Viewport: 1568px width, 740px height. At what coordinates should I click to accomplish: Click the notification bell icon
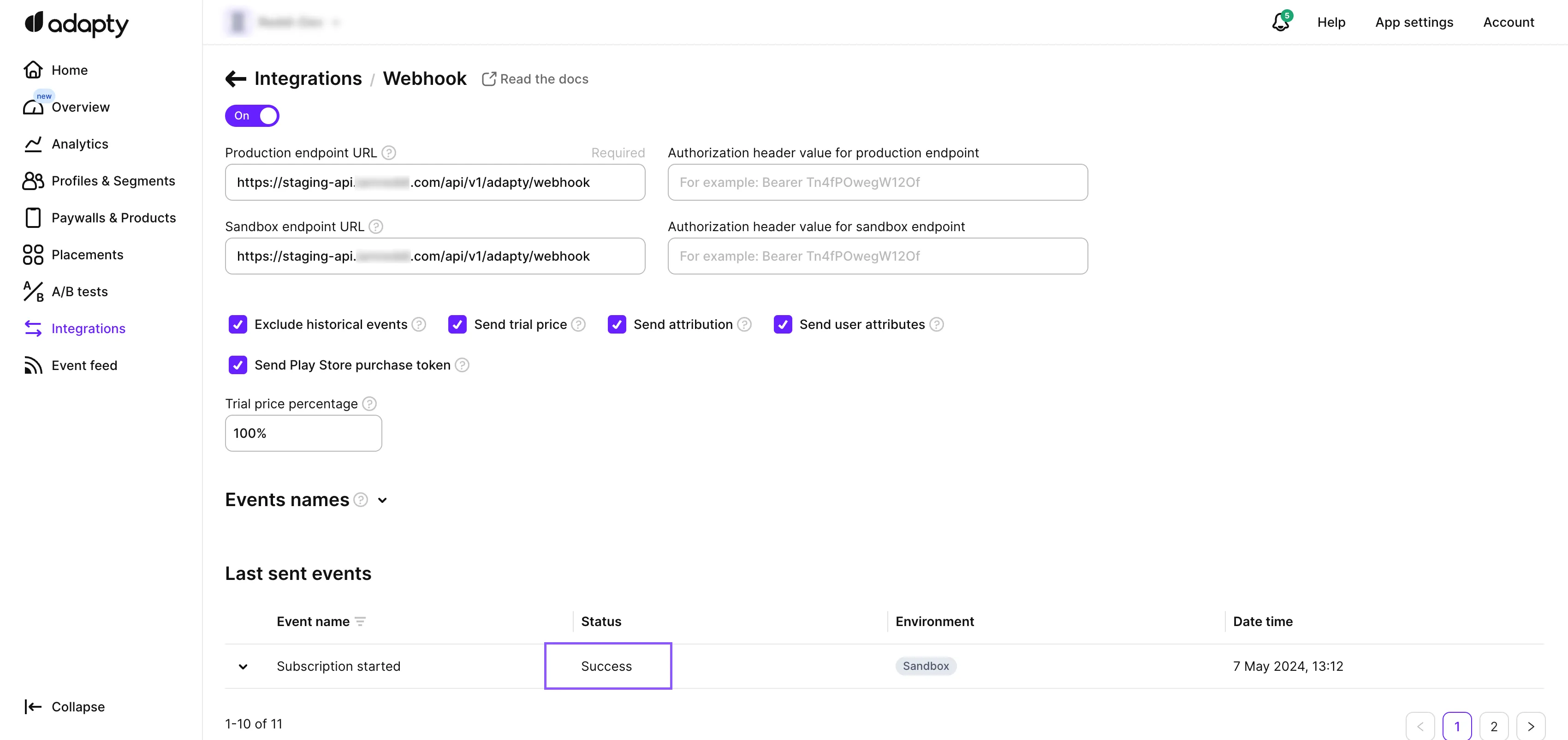(1280, 23)
